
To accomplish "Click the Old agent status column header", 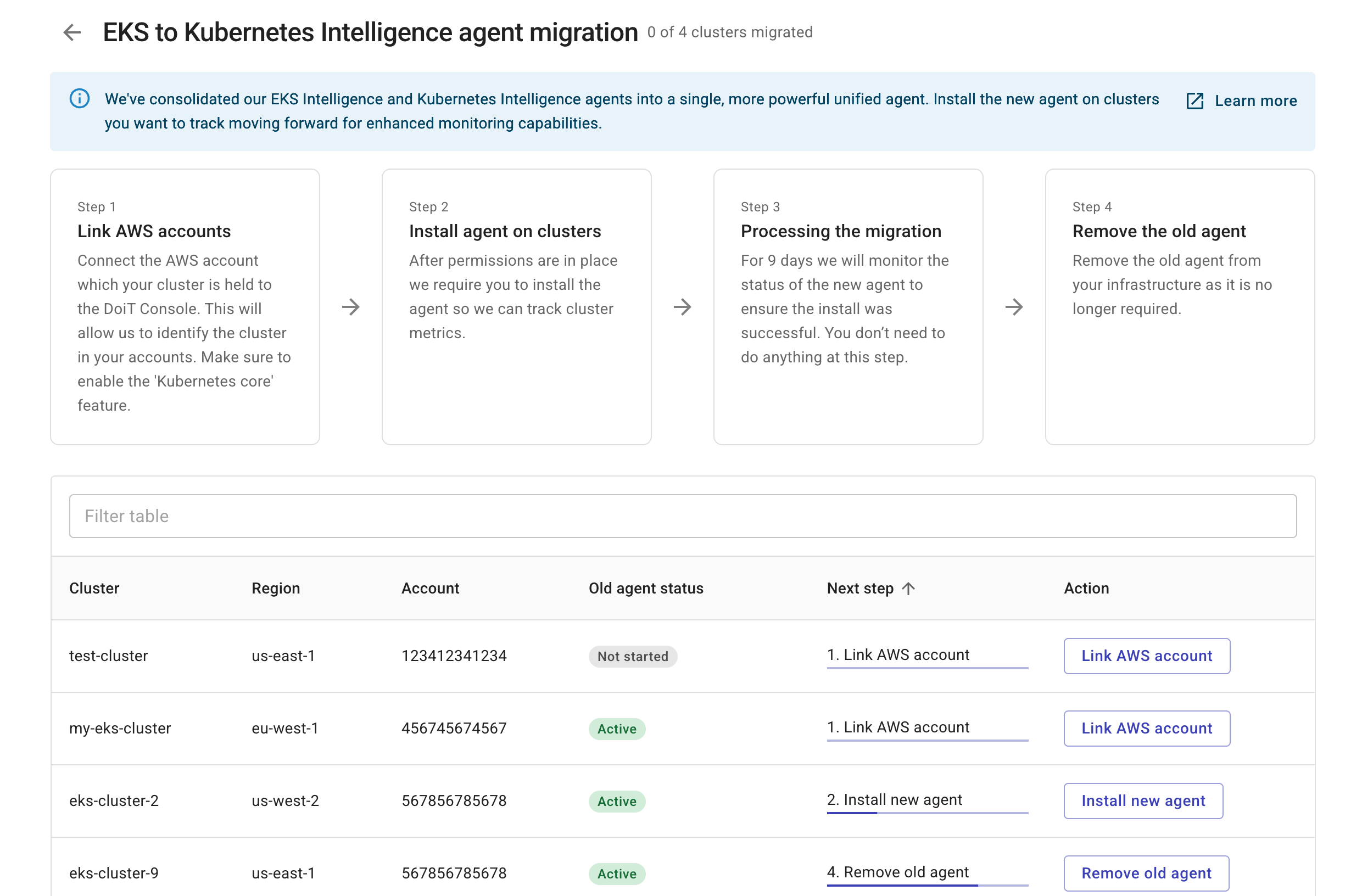I will pyautogui.click(x=645, y=588).
